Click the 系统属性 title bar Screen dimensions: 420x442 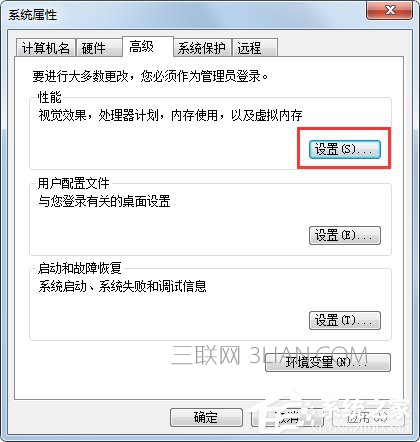coord(187,15)
